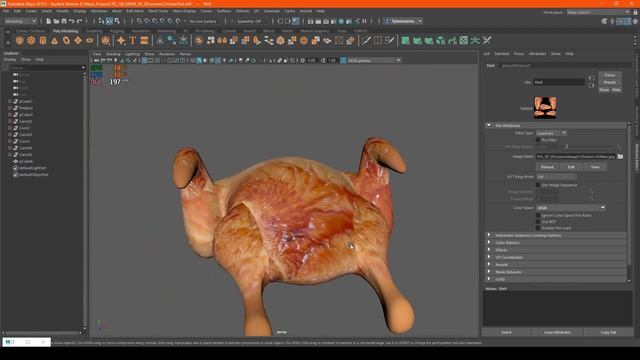The image size is (640, 360).
Task: Click the Image Name path field
Action: point(576,156)
